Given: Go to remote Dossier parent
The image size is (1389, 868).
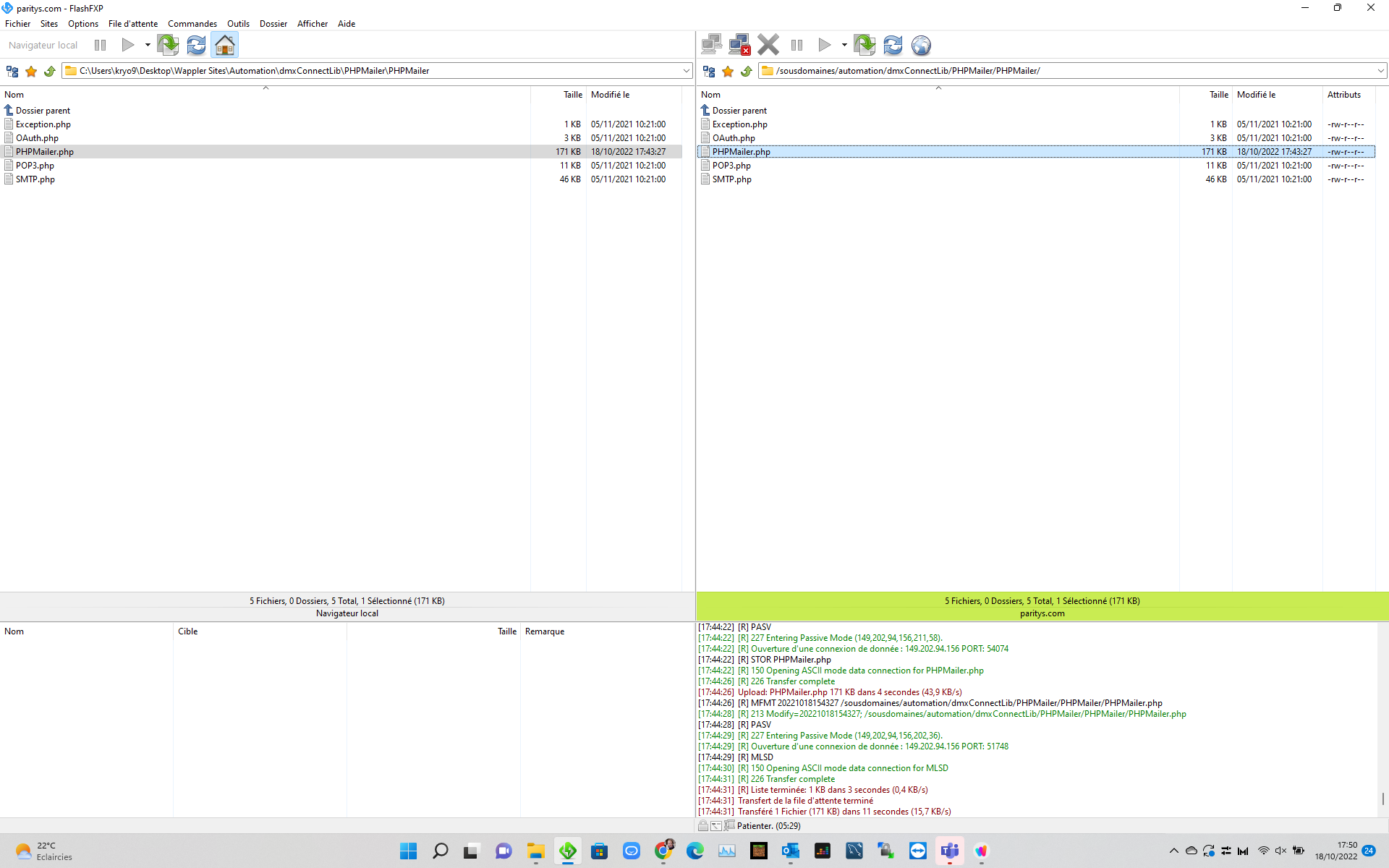Looking at the screenshot, I should pyautogui.click(x=739, y=111).
